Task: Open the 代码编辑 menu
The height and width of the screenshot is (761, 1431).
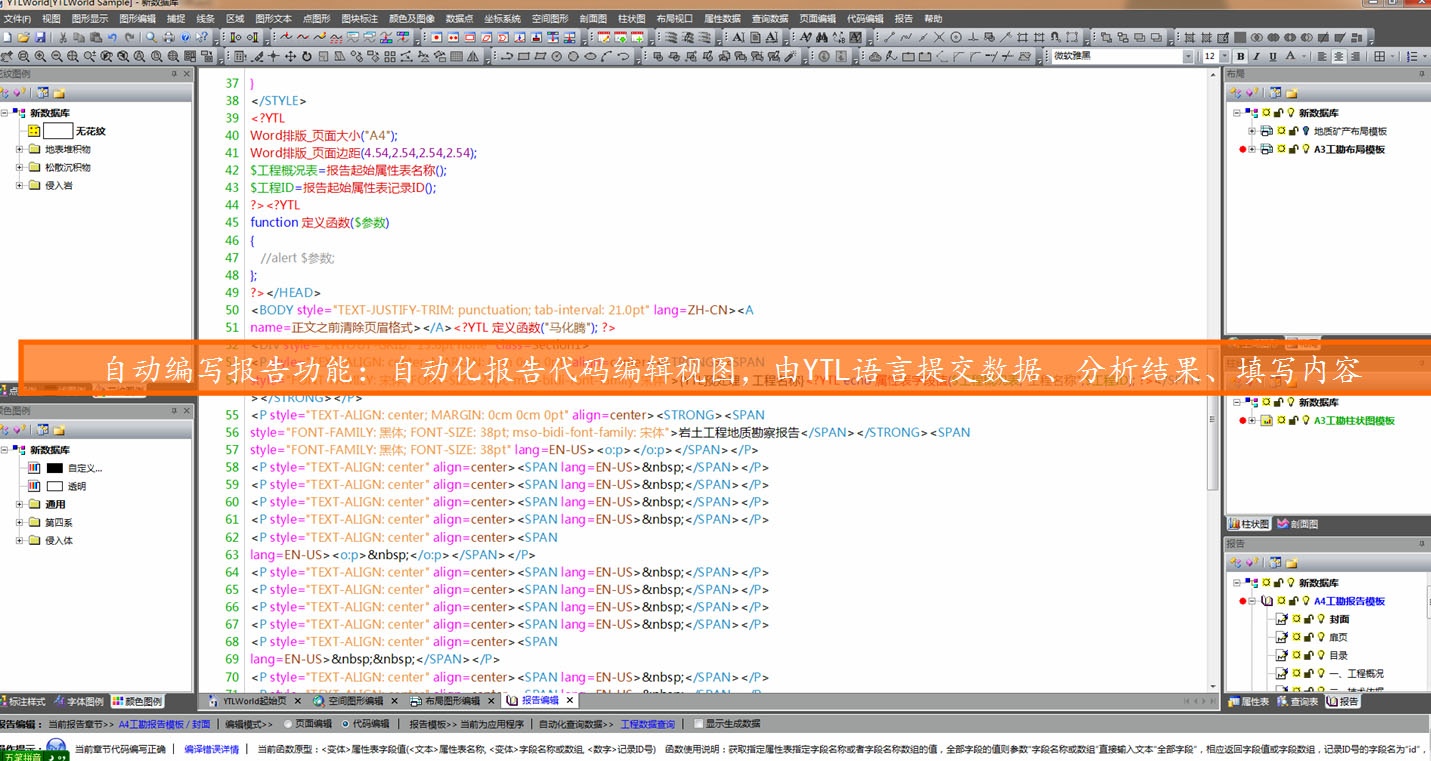Action: [x=865, y=18]
